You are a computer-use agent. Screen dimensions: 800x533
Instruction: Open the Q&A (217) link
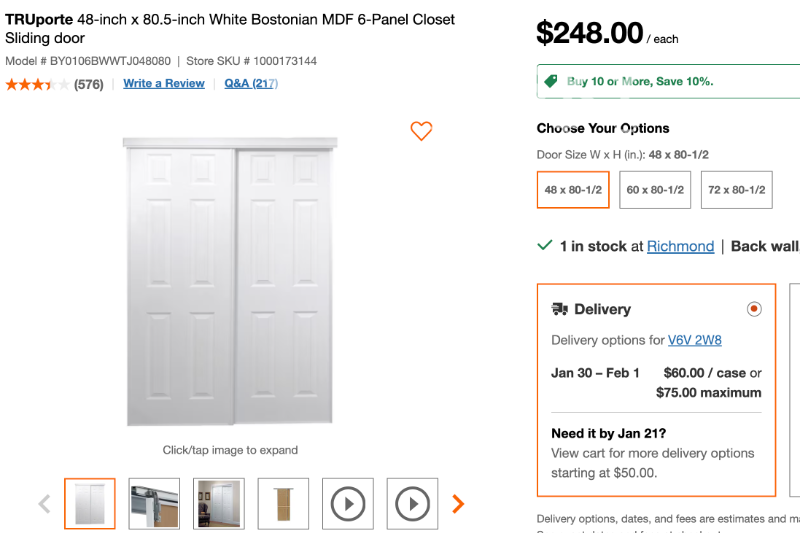click(250, 84)
